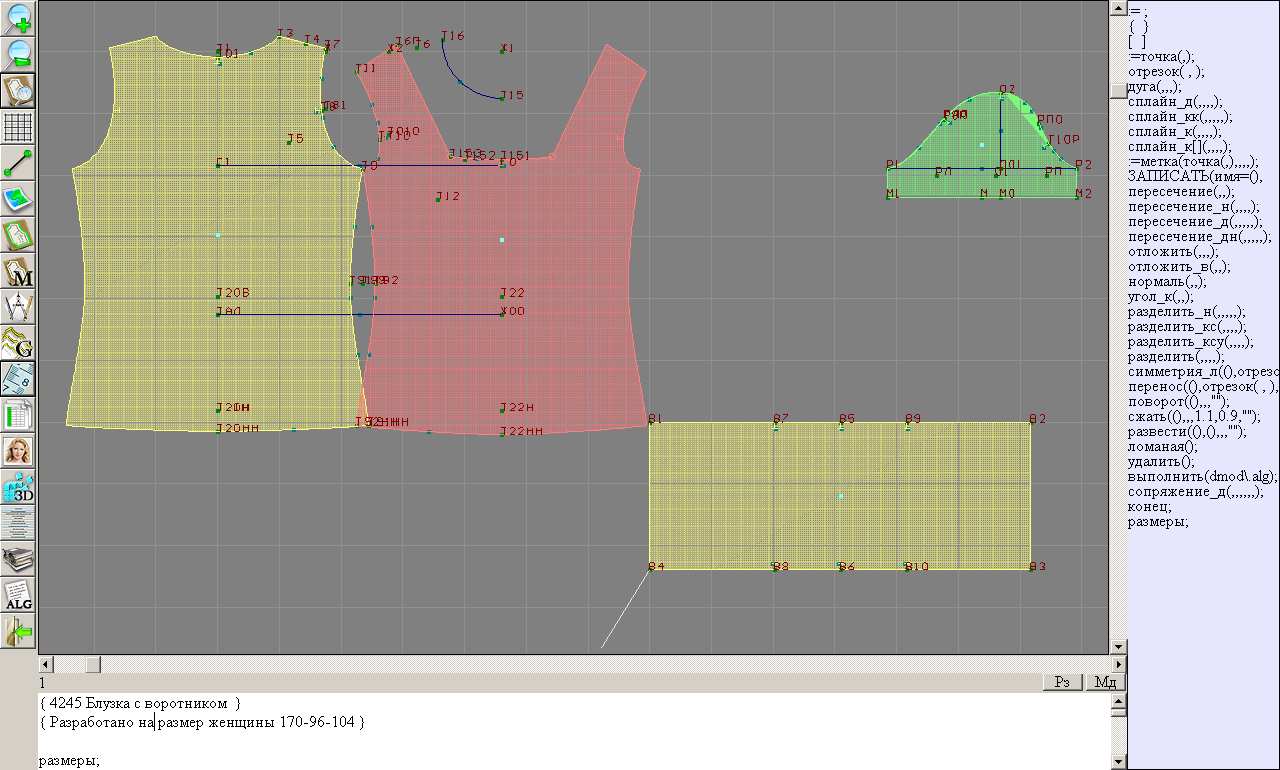Click the zoom out magnifier icon
The height and width of the screenshot is (770, 1280).
click(19, 54)
